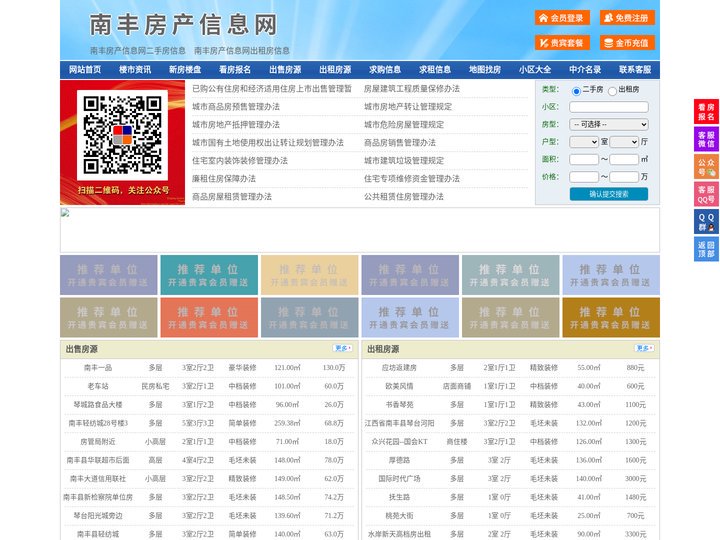720x540 pixels.
Task: Click the 确认提交搜索 button
Action: [609, 194]
